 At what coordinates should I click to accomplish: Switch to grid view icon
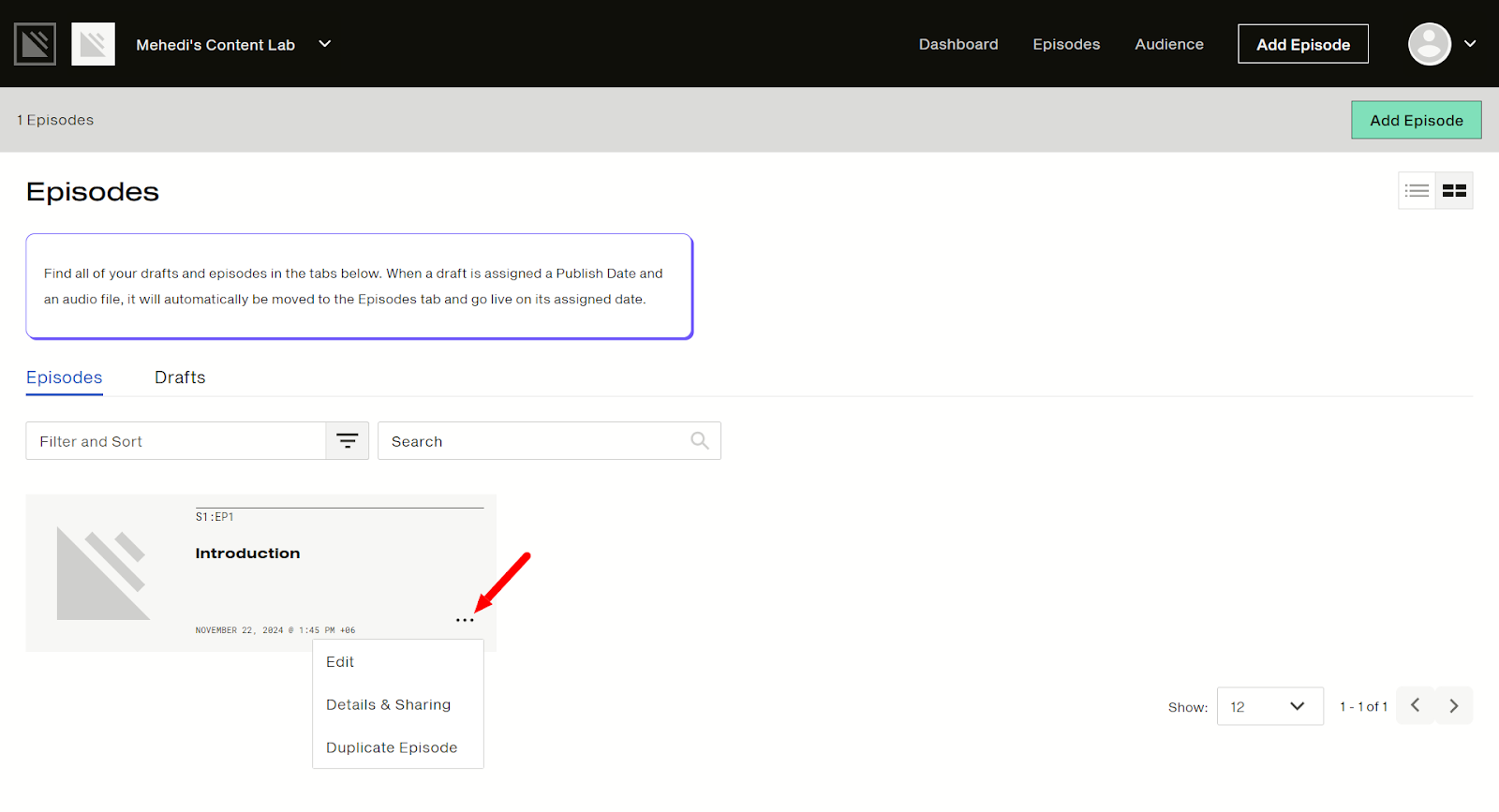pos(1454,190)
